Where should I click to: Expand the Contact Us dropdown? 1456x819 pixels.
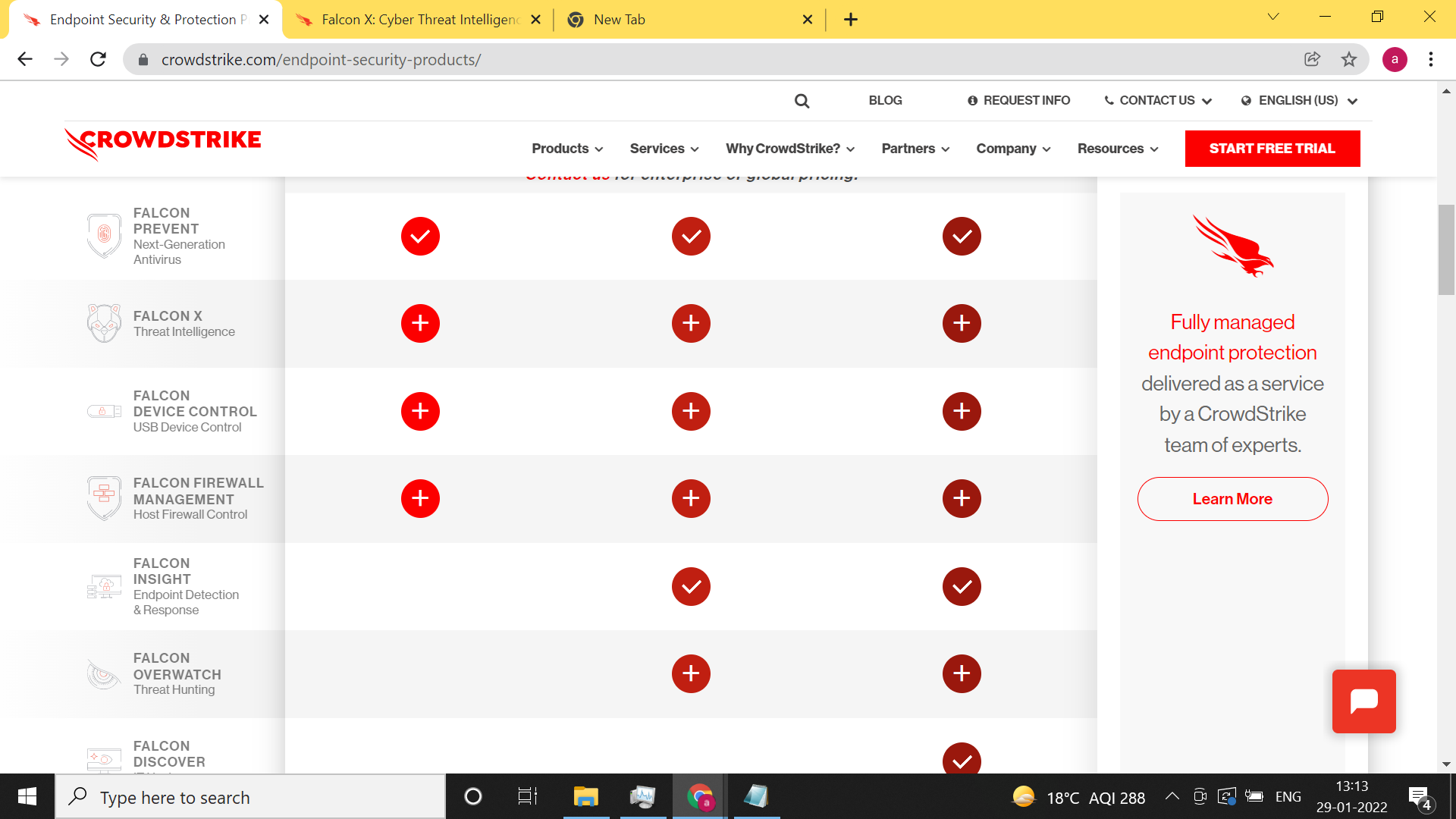point(1158,100)
